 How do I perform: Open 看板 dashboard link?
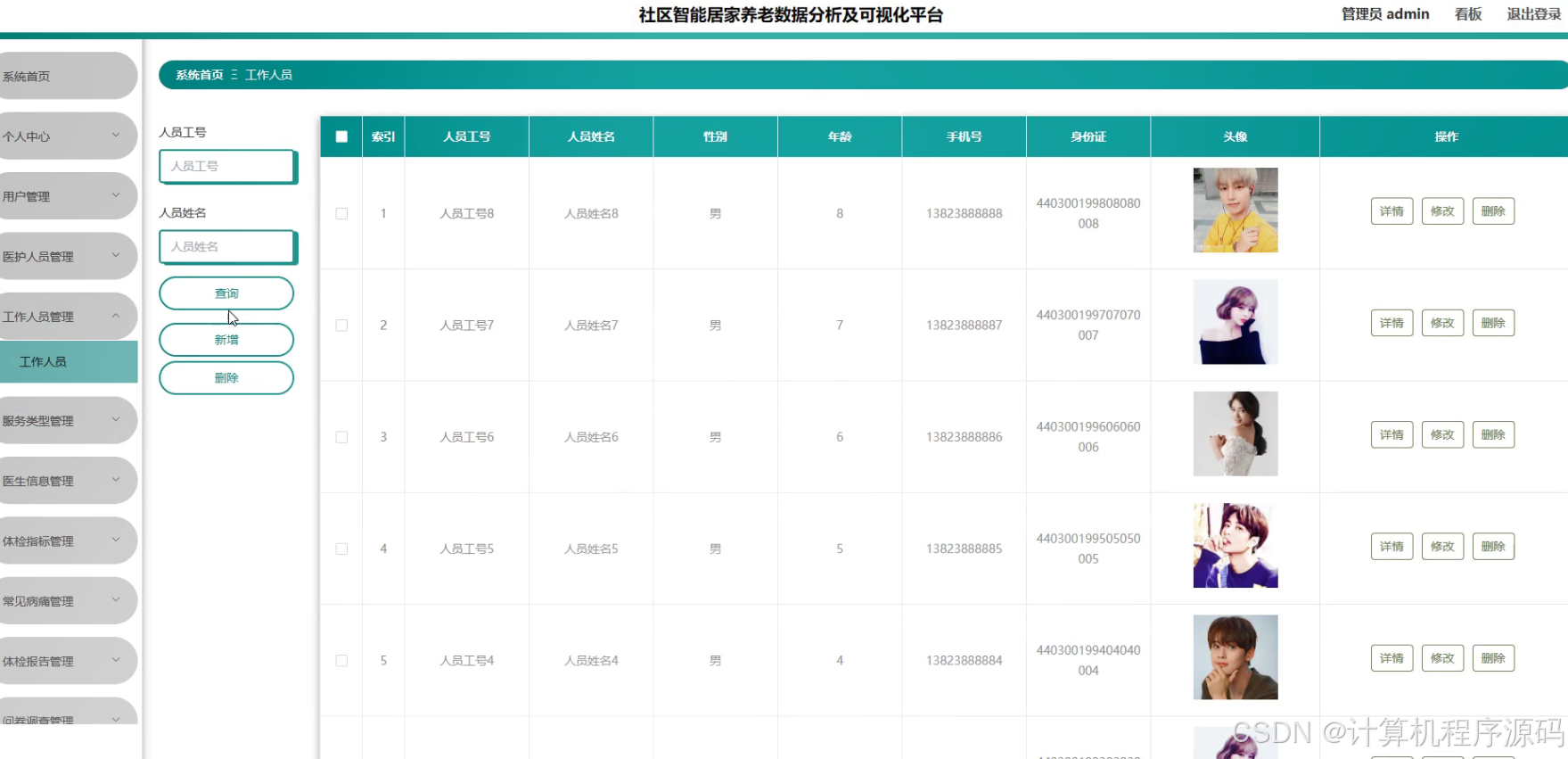1468,14
